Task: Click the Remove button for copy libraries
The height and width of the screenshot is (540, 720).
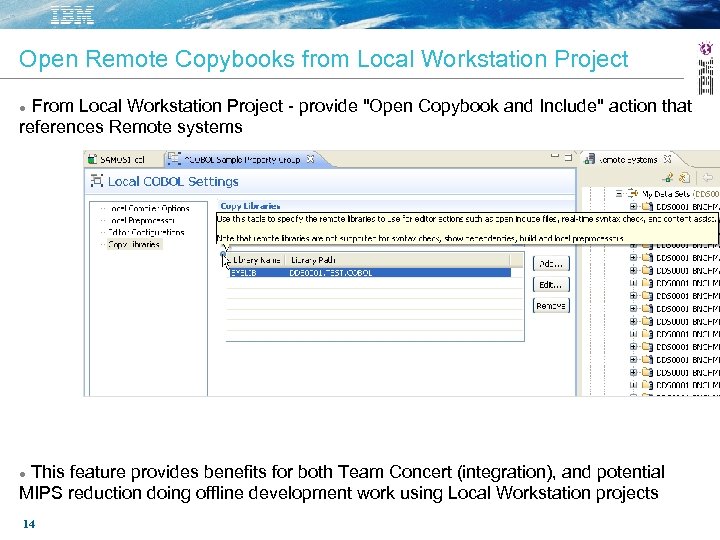Action: pos(551,305)
